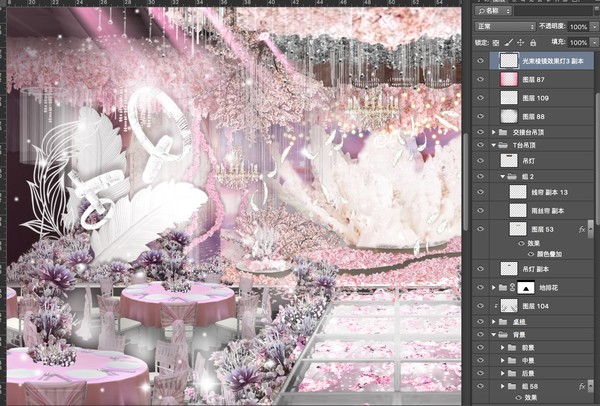This screenshot has width=600, height=406.
Task: Click the lock all padlock icon
Action: point(533,42)
